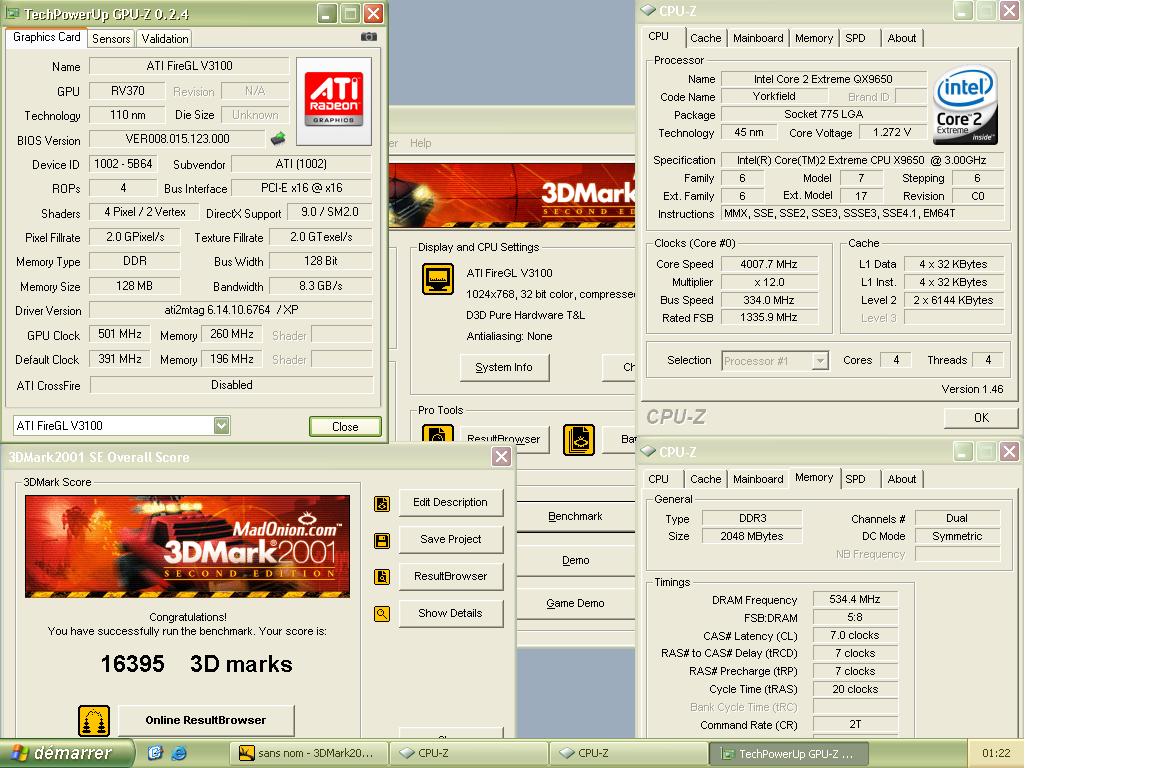1151x768 pixels.
Task: Click the ATI CrossFire Disabled field
Action: tap(231, 385)
